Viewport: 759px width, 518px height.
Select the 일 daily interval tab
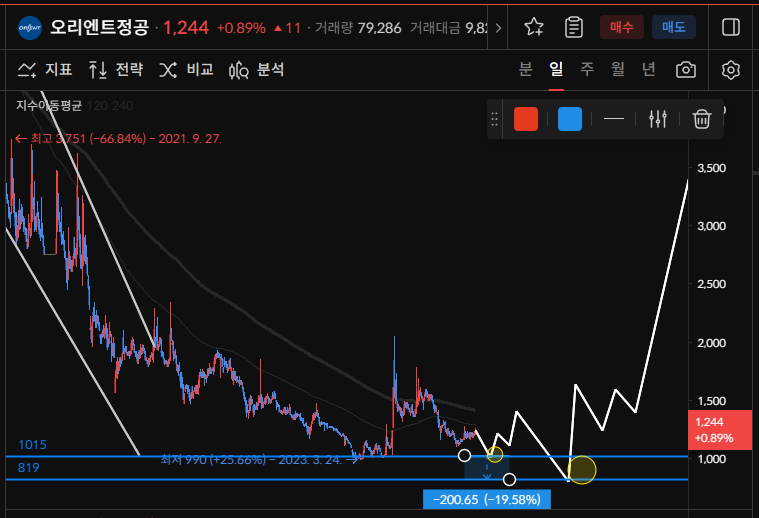click(x=556, y=69)
